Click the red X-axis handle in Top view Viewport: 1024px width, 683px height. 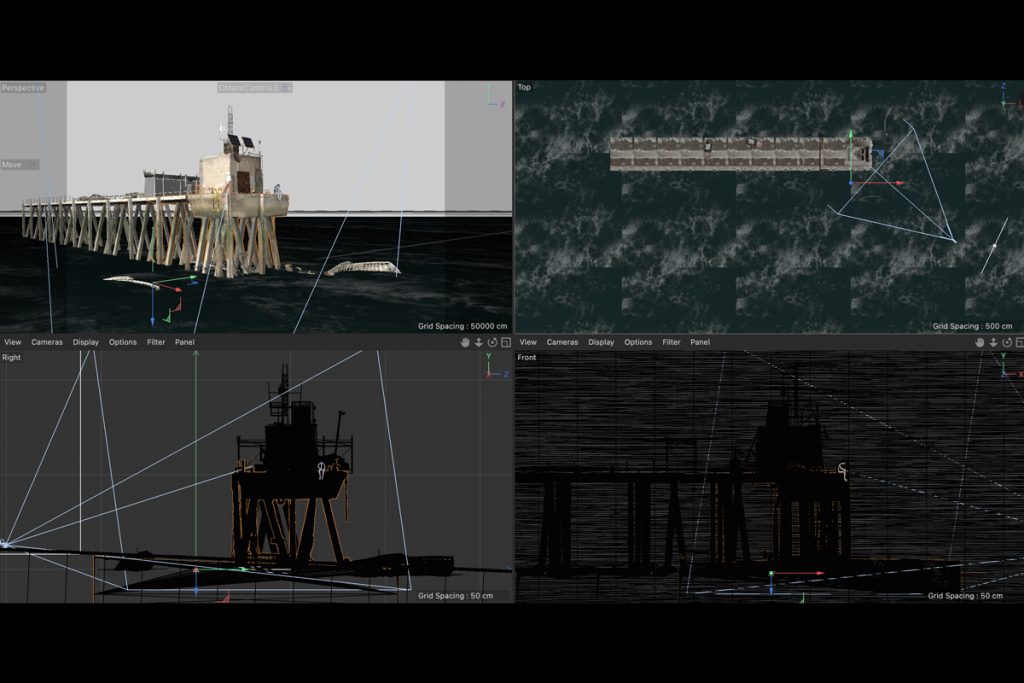coord(898,183)
